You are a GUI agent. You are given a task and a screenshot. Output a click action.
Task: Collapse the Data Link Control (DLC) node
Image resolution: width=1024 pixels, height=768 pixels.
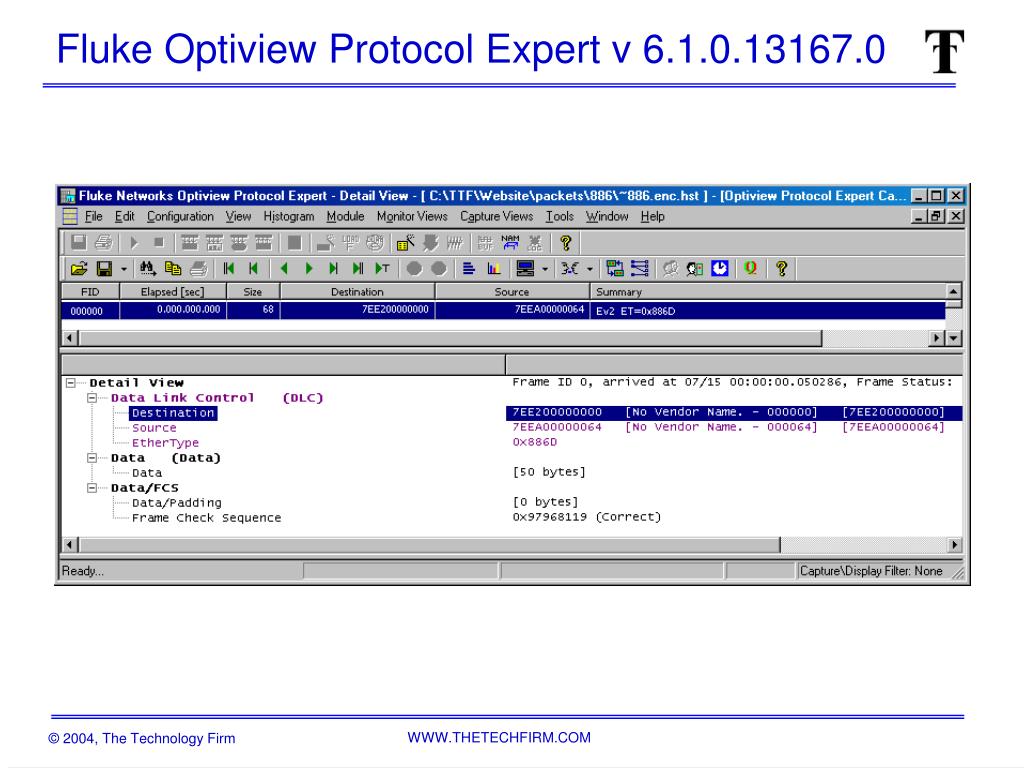click(x=92, y=398)
